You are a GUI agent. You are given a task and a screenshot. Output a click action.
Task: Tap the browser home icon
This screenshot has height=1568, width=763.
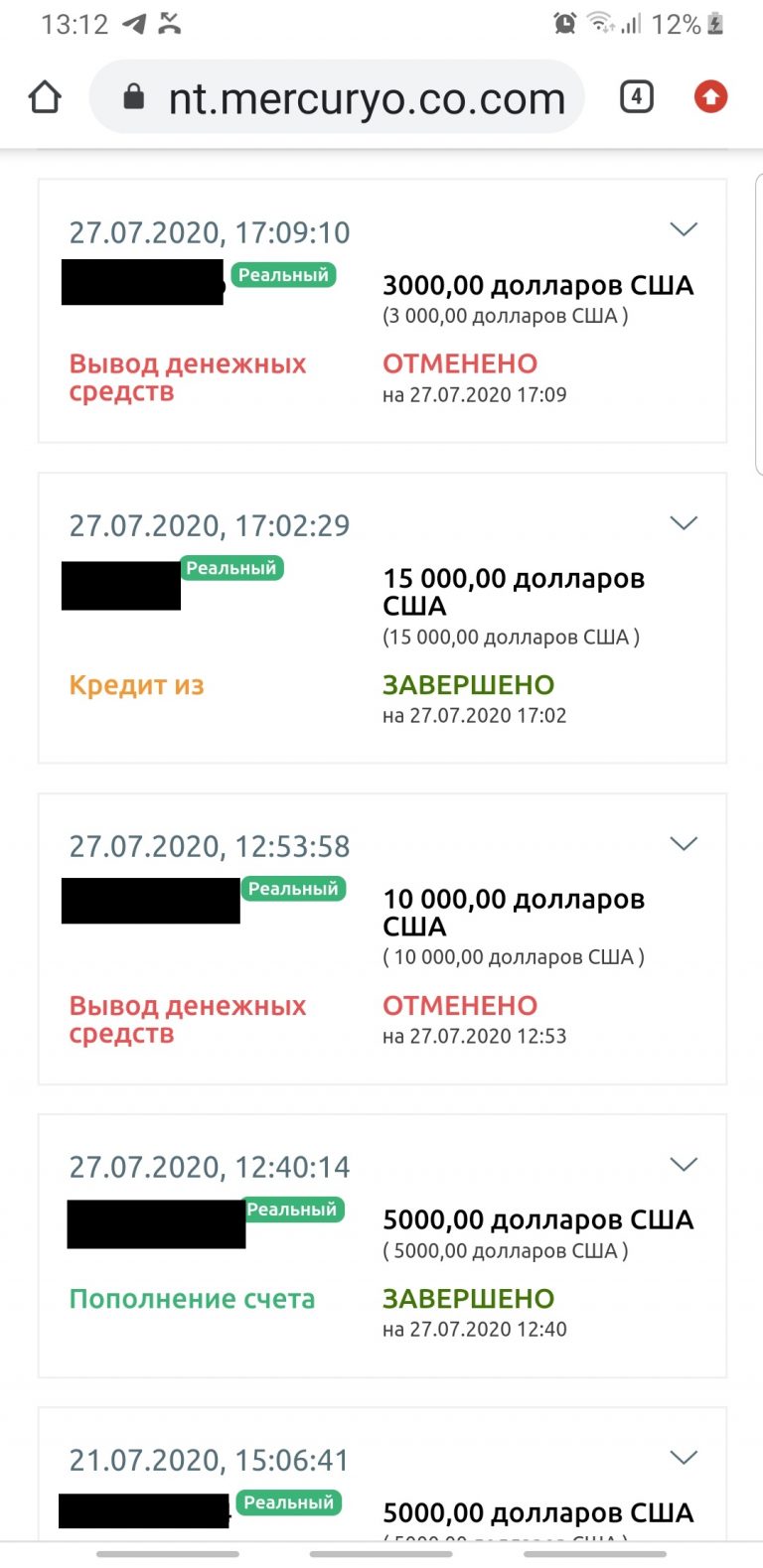coord(45,97)
